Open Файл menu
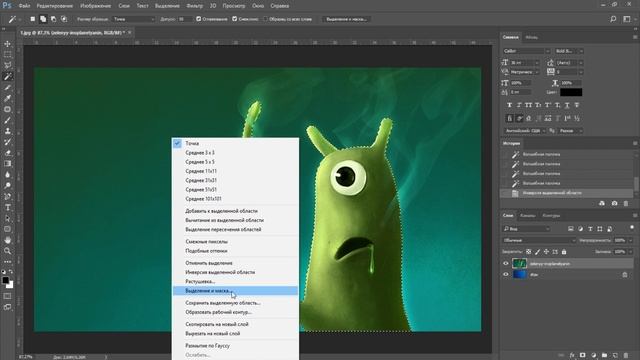Image resolution: width=640 pixels, height=360 pixels. pos(24,6)
